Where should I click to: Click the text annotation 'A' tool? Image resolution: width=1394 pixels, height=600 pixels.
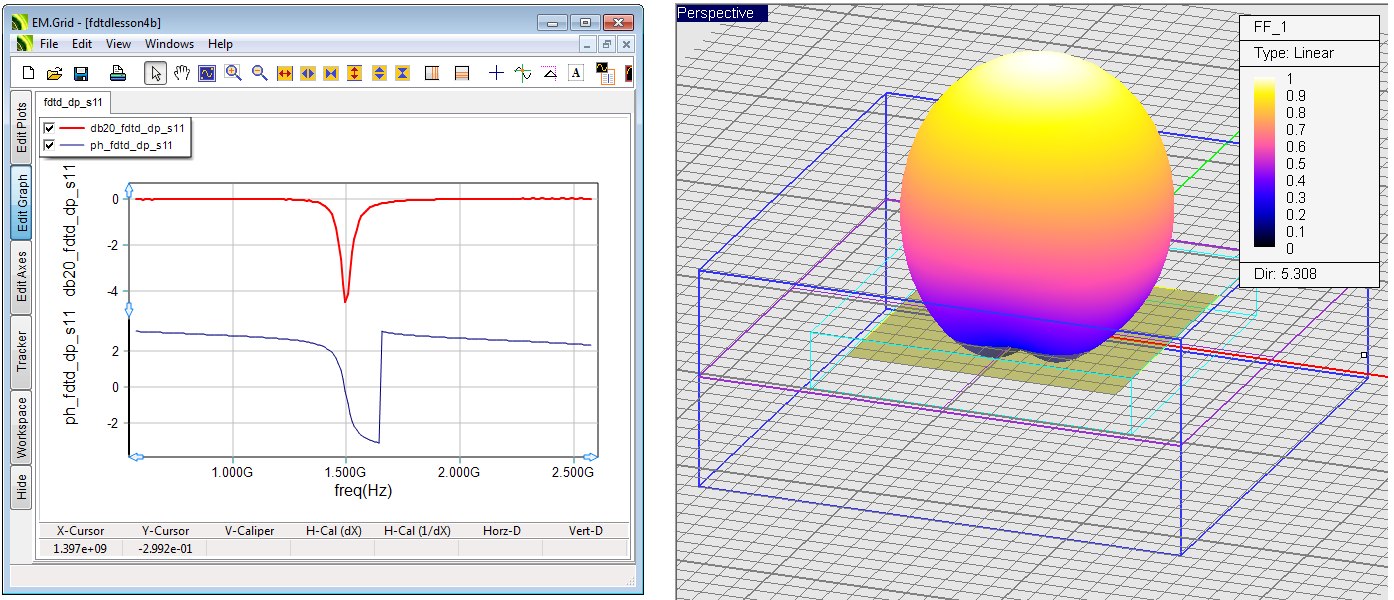(x=576, y=73)
